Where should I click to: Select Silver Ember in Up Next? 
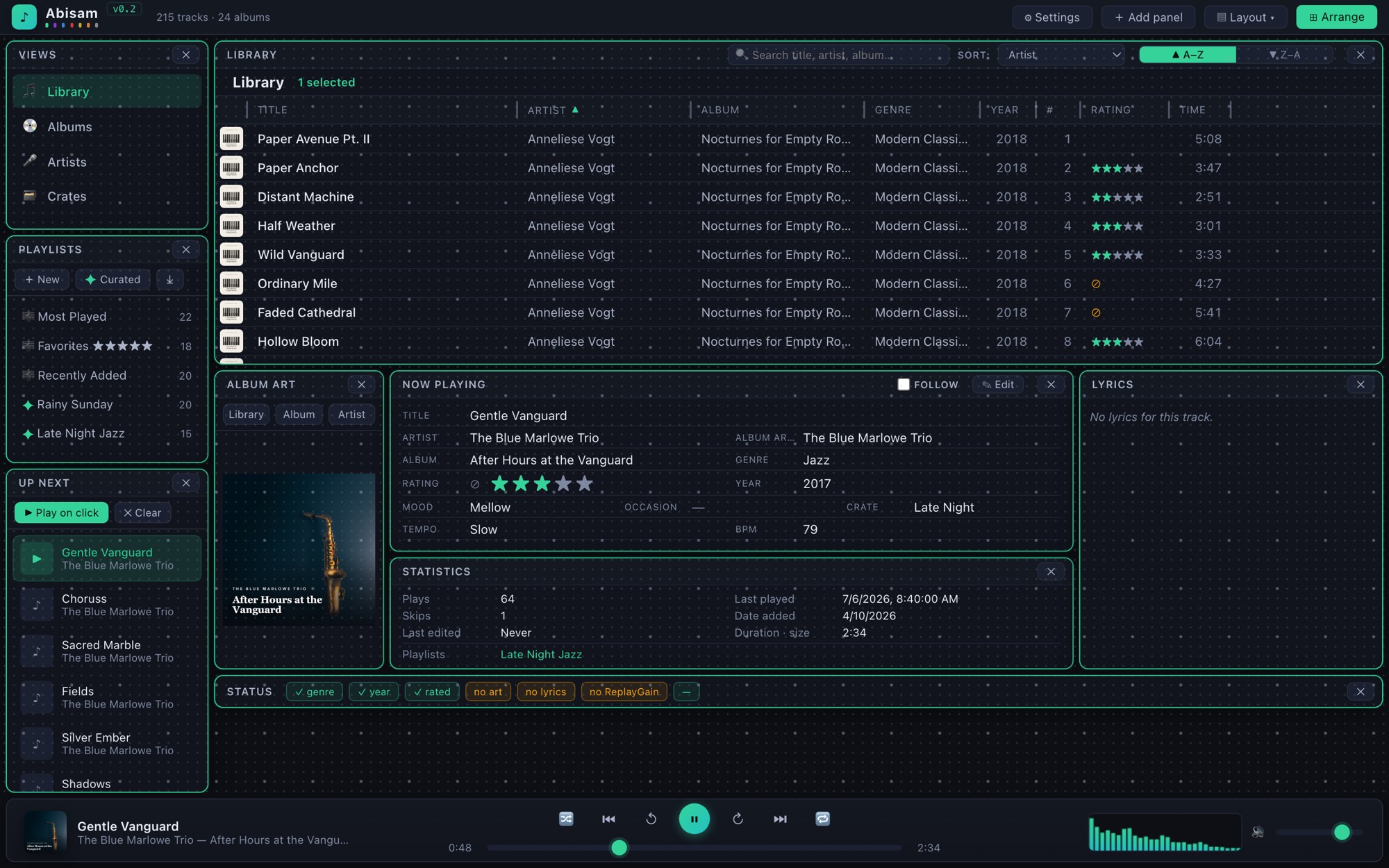click(107, 744)
